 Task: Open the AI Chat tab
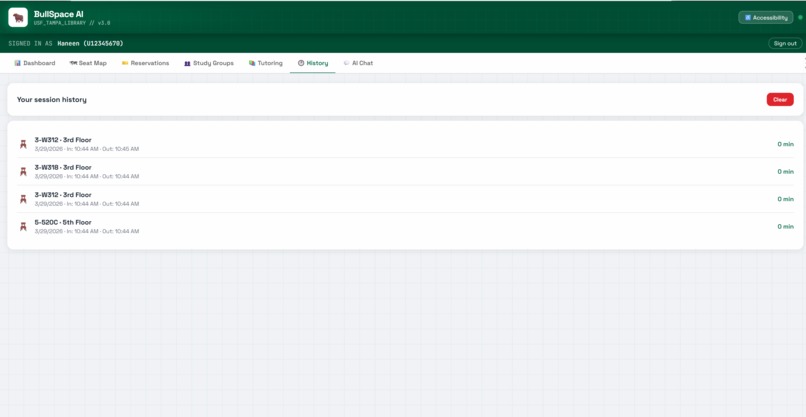click(358, 63)
